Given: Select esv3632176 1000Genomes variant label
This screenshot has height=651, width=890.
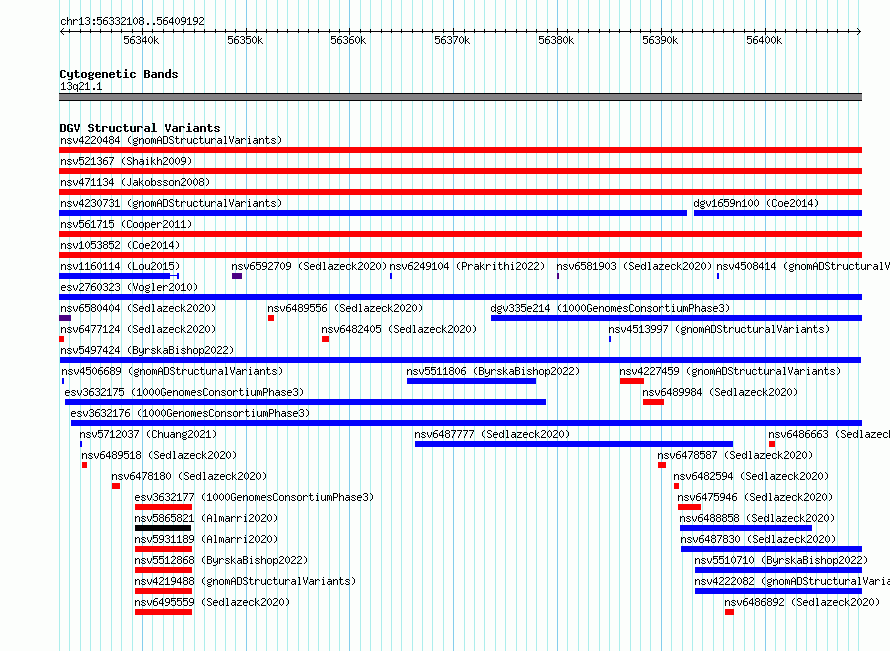Looking at the screenshot, I should pos(190,413).
